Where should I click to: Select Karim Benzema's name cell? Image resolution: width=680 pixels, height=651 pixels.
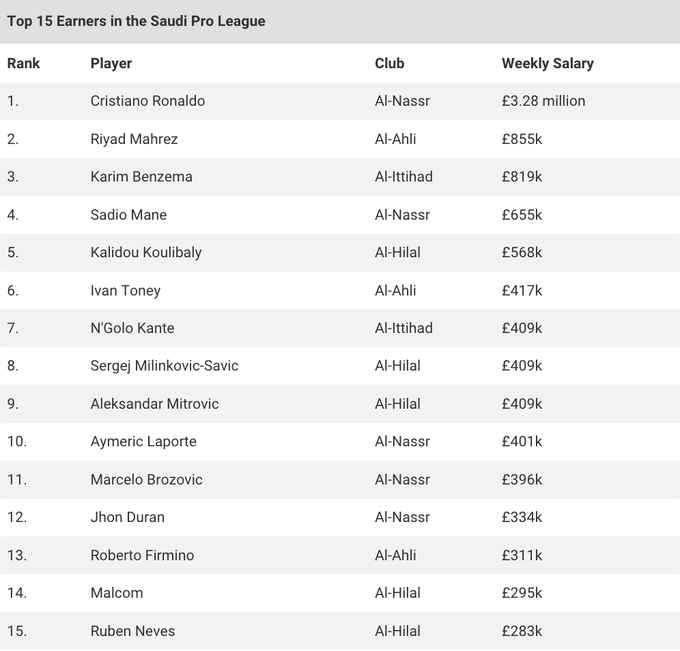coord(141,177)
